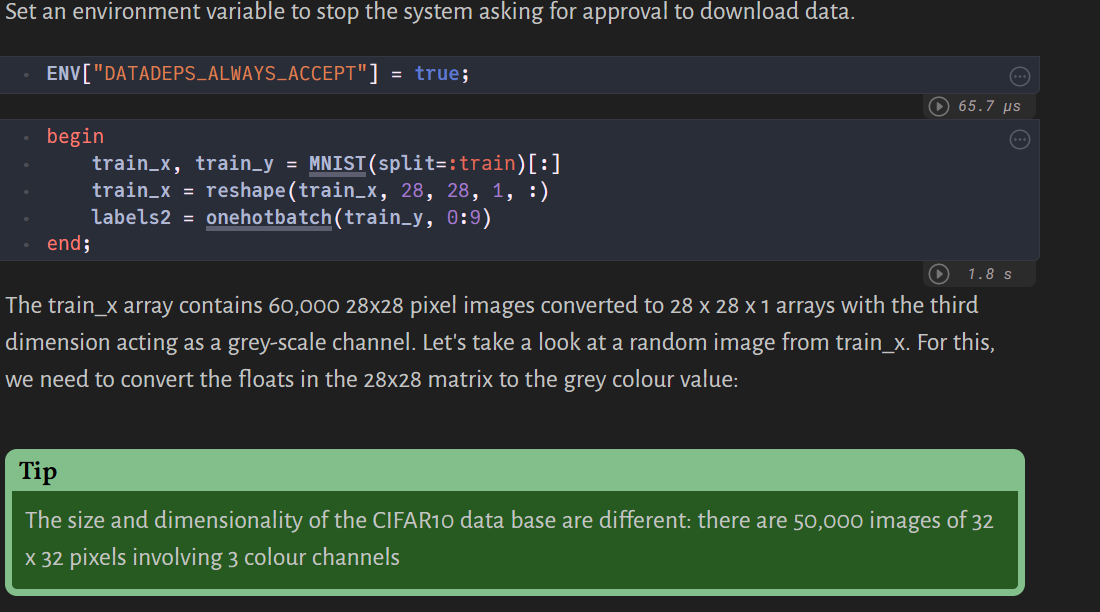Select the train_y variable in the code
The width and height of the screenshot is (1100, 612).
coord(235,163)
